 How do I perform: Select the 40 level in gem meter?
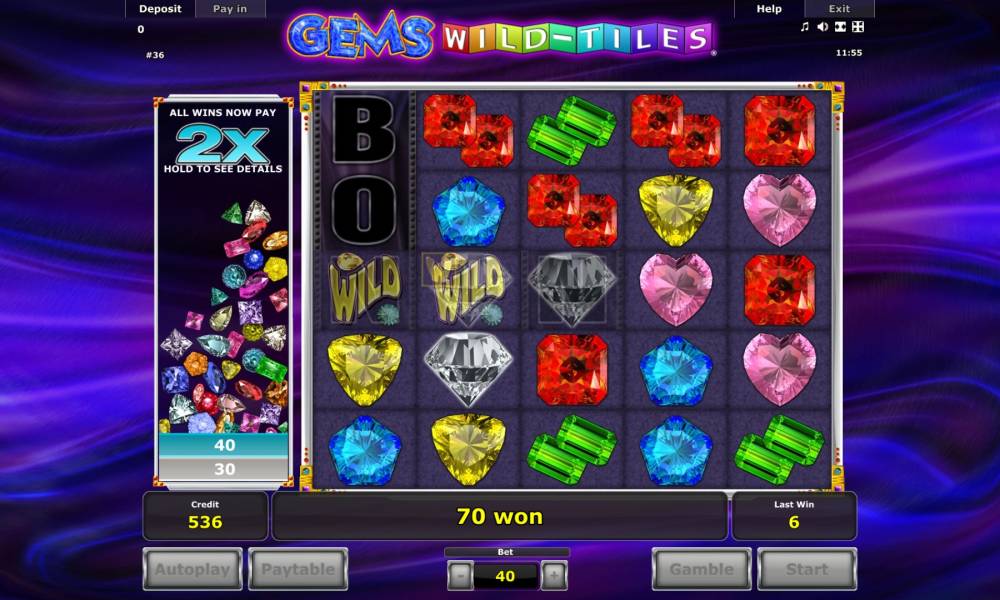coord(224,445)
